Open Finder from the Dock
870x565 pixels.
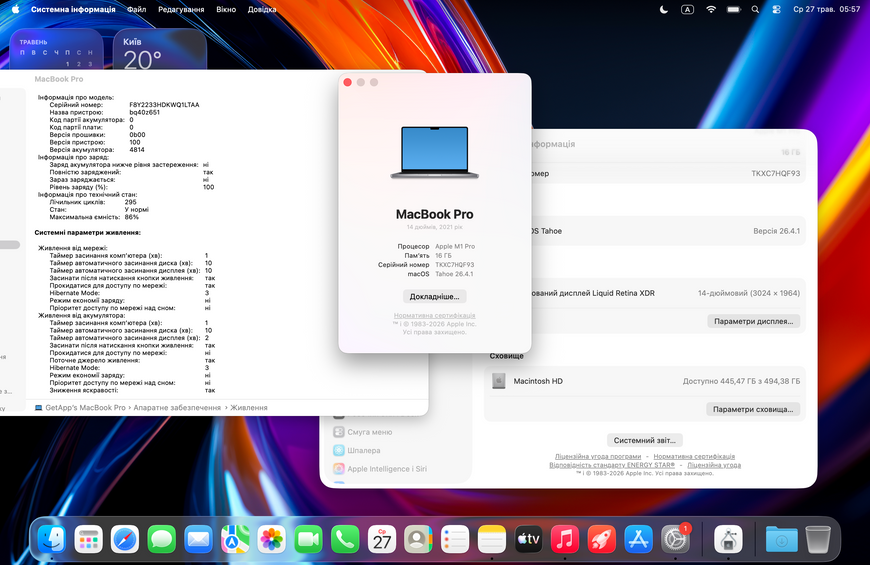52,539
